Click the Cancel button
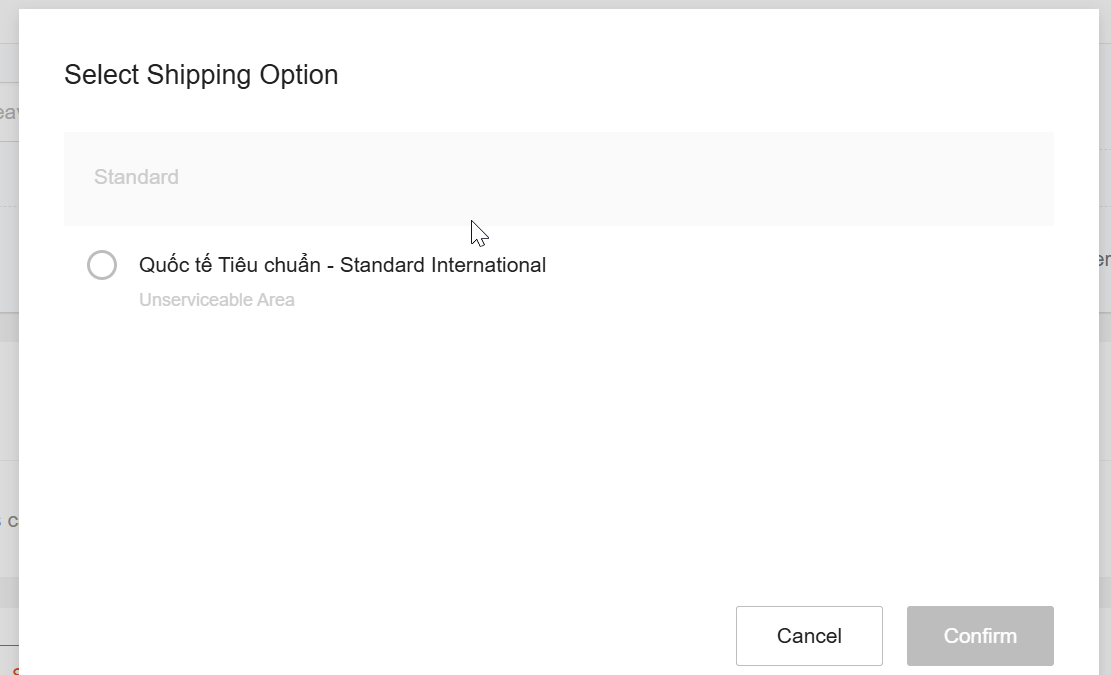 (x=809, y=636)
